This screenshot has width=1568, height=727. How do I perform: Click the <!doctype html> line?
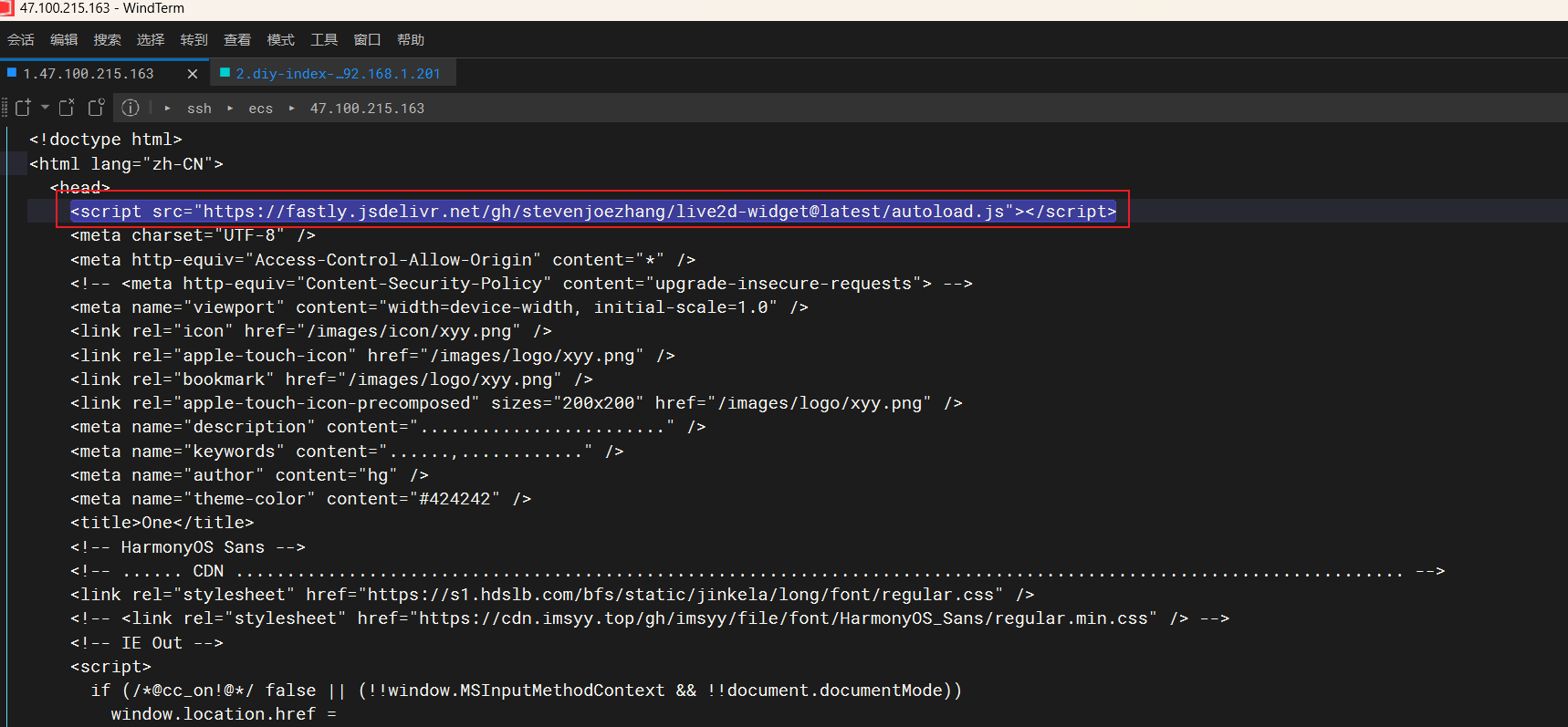point(105,140)
